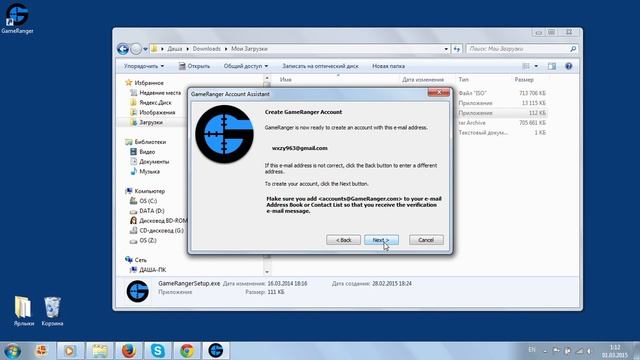
Task: Sort by the Тип column header
Action: [464, 80]
